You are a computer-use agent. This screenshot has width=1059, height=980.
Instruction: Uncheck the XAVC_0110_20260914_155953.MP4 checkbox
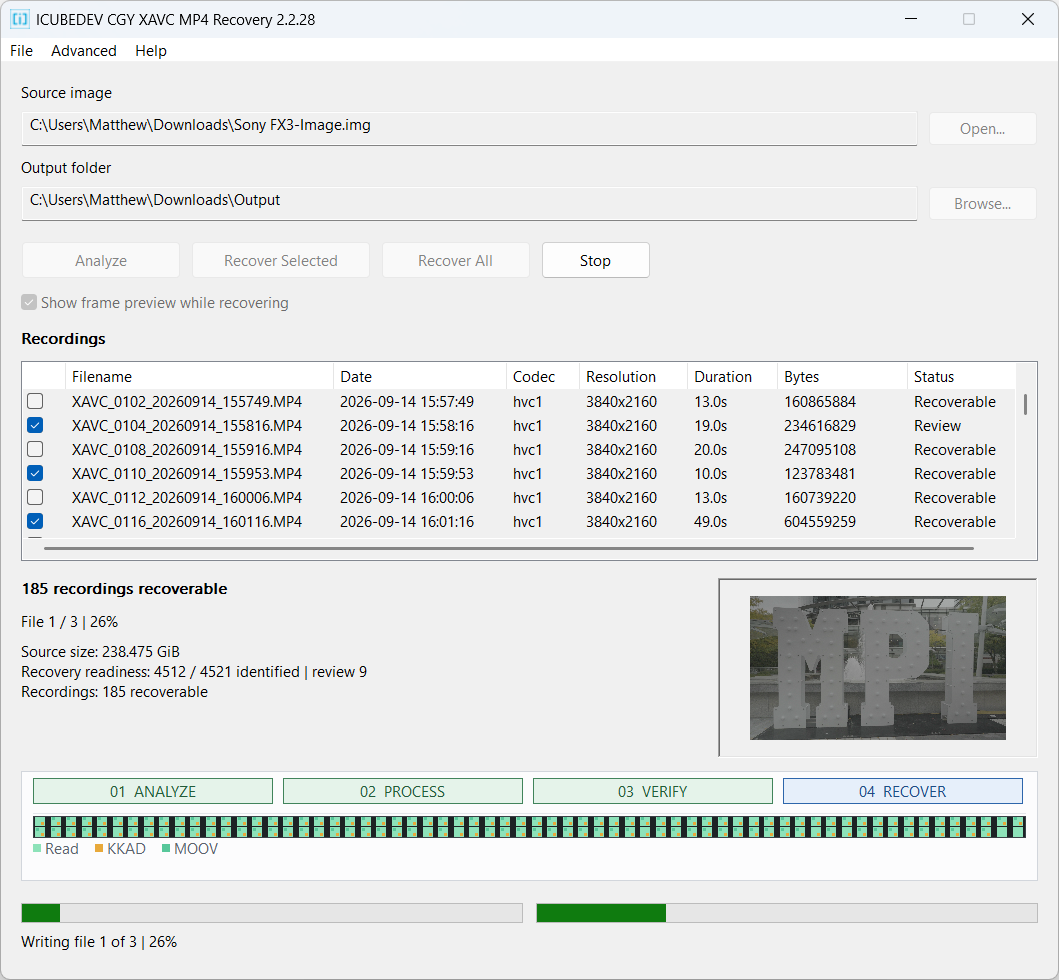[35, 473]
